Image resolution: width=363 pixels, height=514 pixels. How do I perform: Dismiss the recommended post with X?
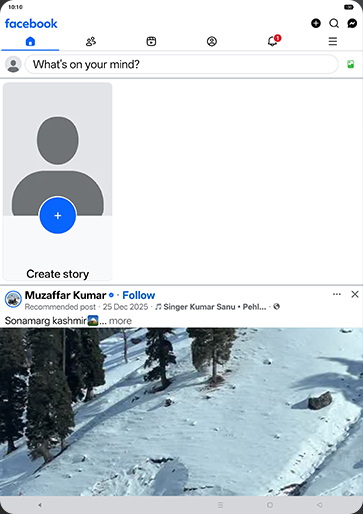[355, 294]
